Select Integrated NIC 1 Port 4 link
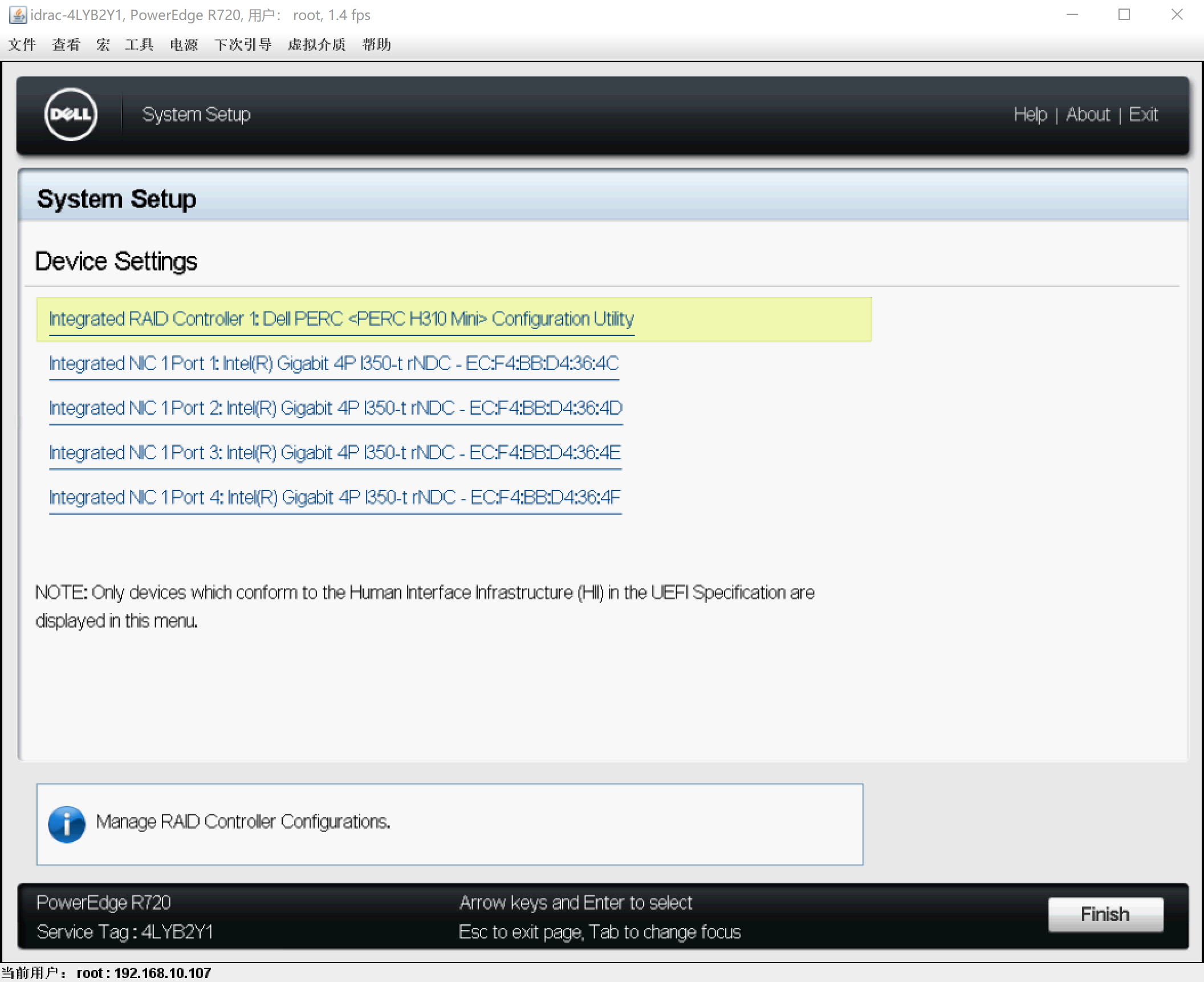1204x982 pixels. point(335,497)
